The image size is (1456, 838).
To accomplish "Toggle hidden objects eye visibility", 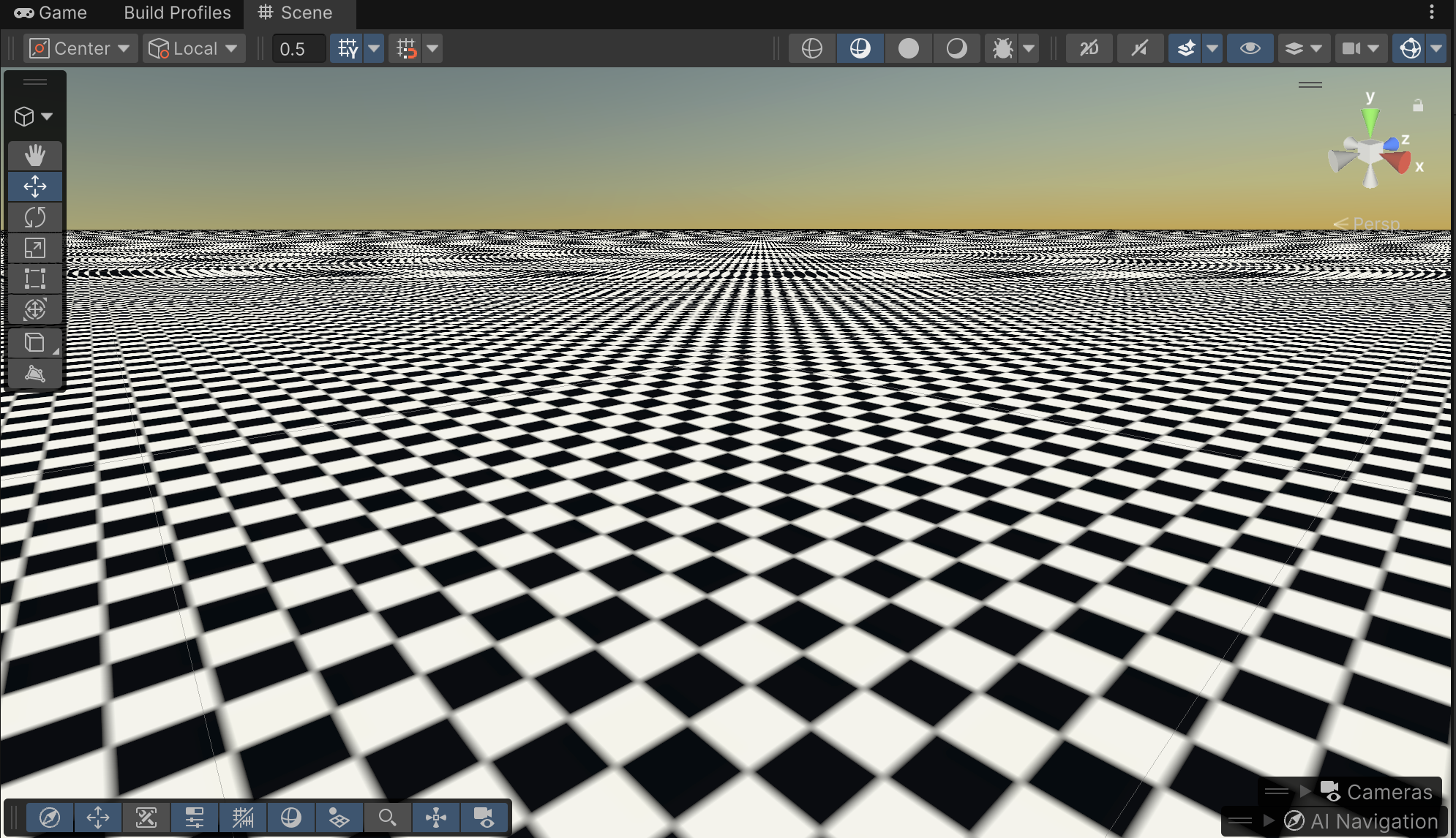I will point(1250,48).
